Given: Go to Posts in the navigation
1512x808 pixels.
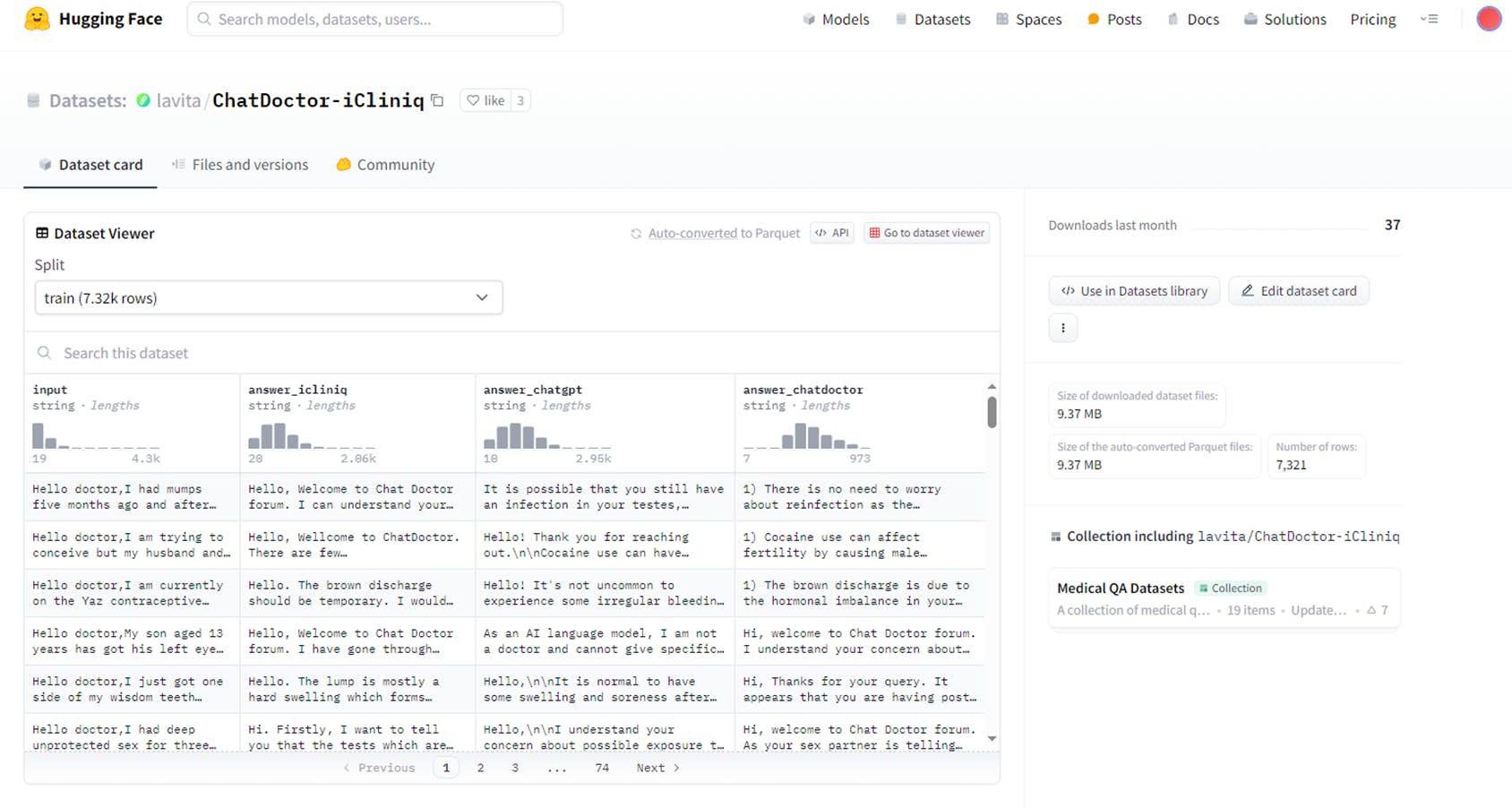Looking at the screenshot, I should pyautogui.click(x=1114, y=19).
